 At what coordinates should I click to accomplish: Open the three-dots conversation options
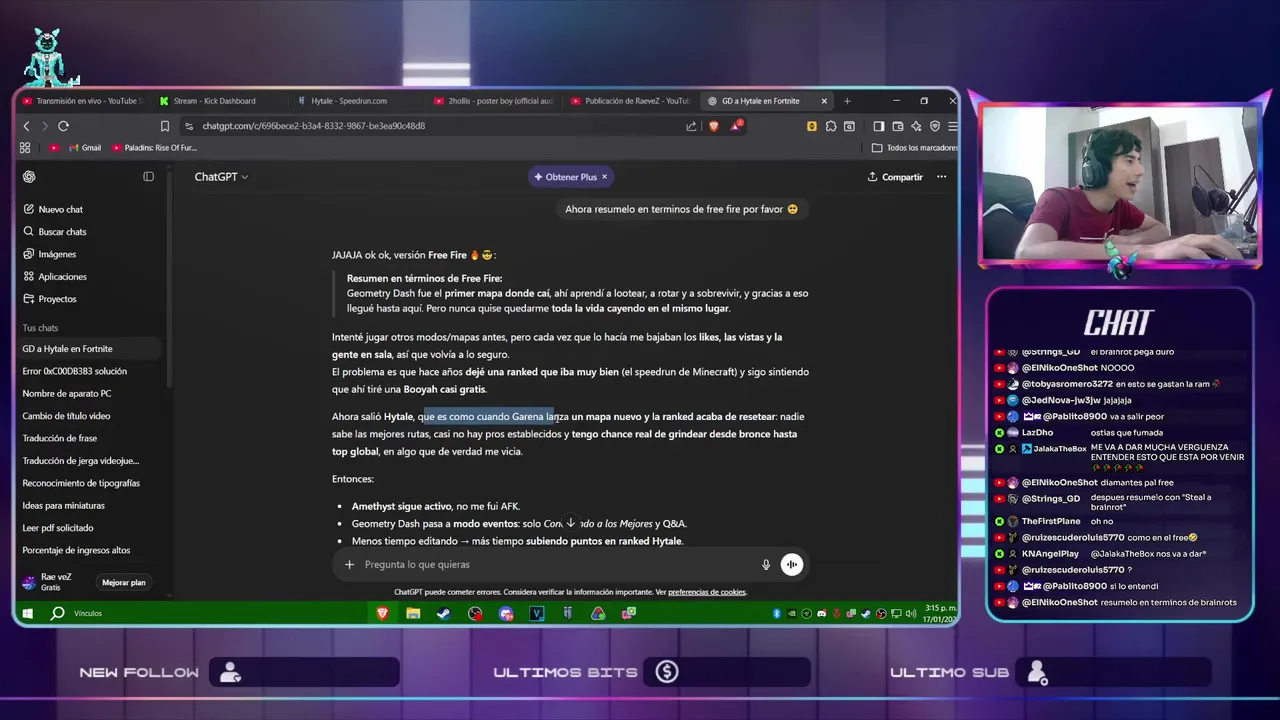[x=941, y=177]
